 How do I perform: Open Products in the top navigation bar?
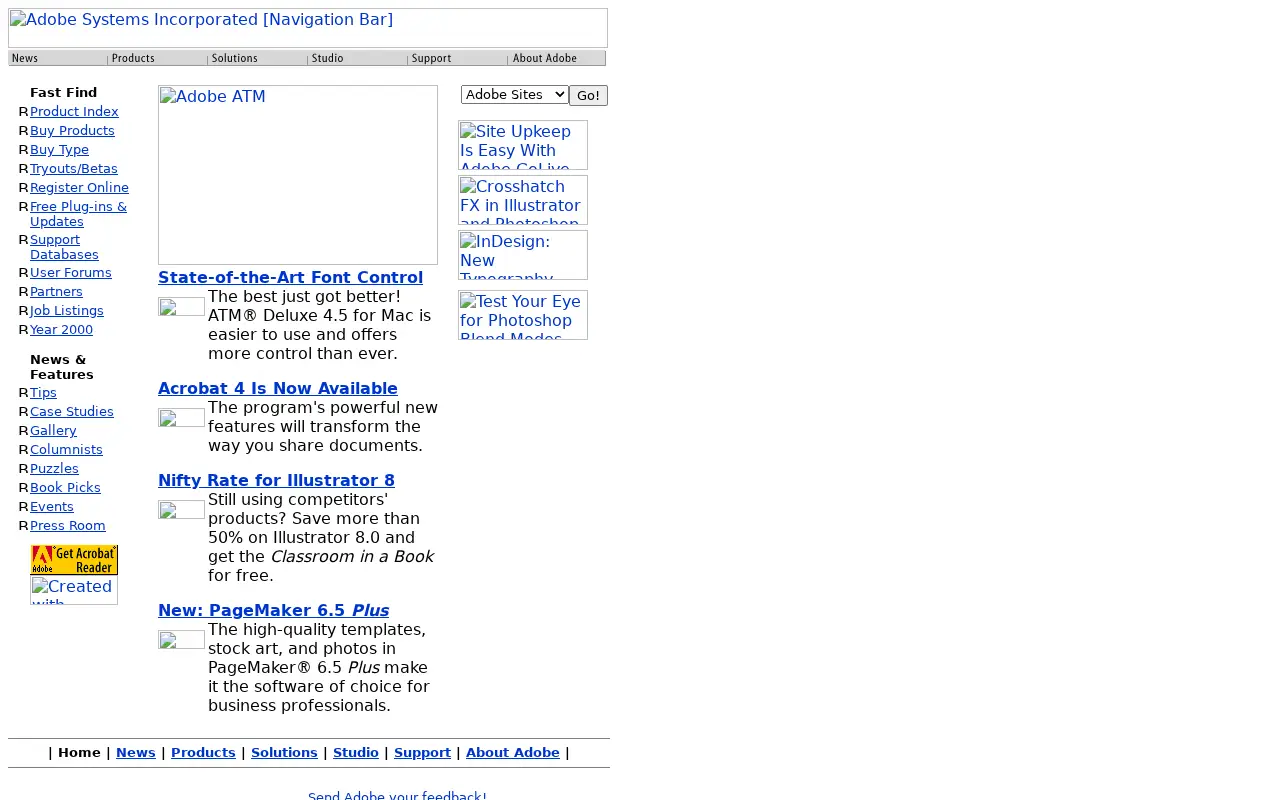point(158,59)
